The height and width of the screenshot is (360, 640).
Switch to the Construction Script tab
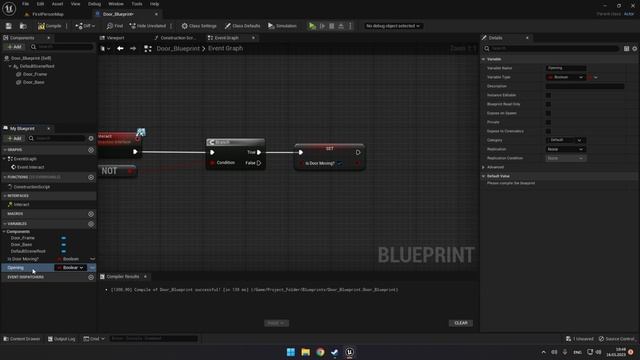pyautogui.click(x=178, y=38)
